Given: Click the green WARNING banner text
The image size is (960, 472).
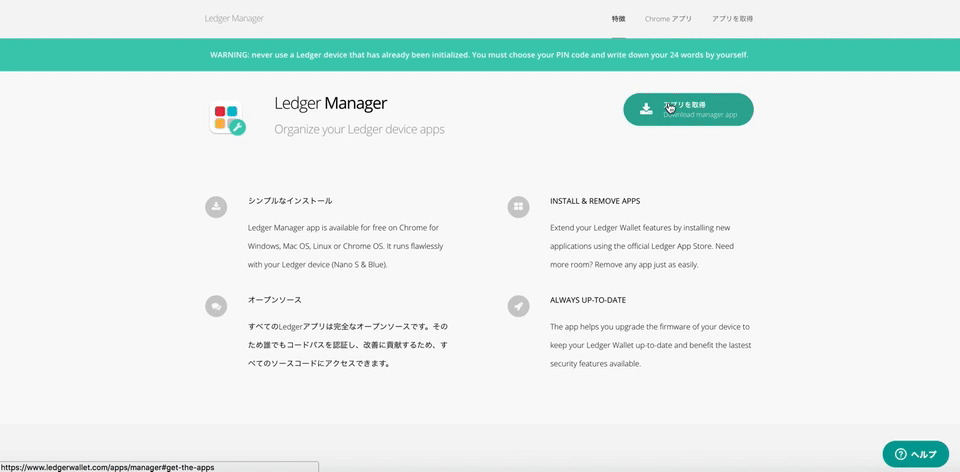Looking at the screenshot, I should (479, 54).
